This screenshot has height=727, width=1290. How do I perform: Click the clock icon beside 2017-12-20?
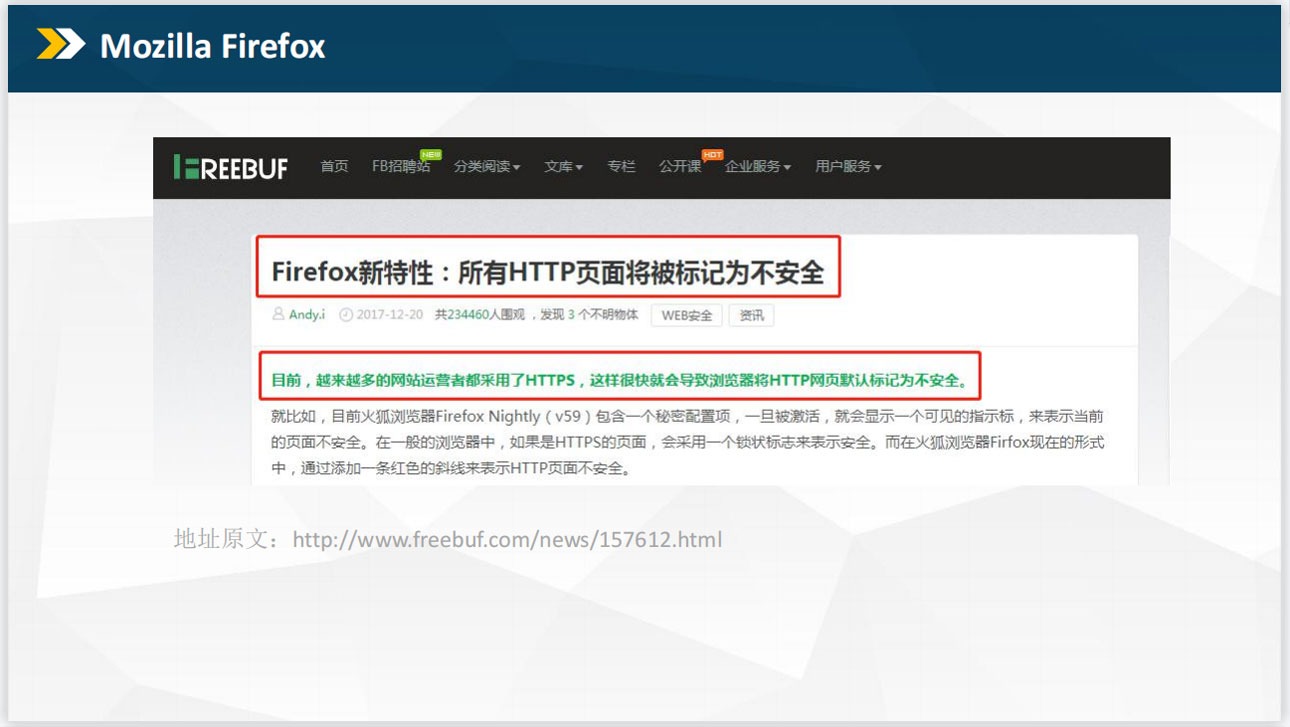[x=346, y=315]
